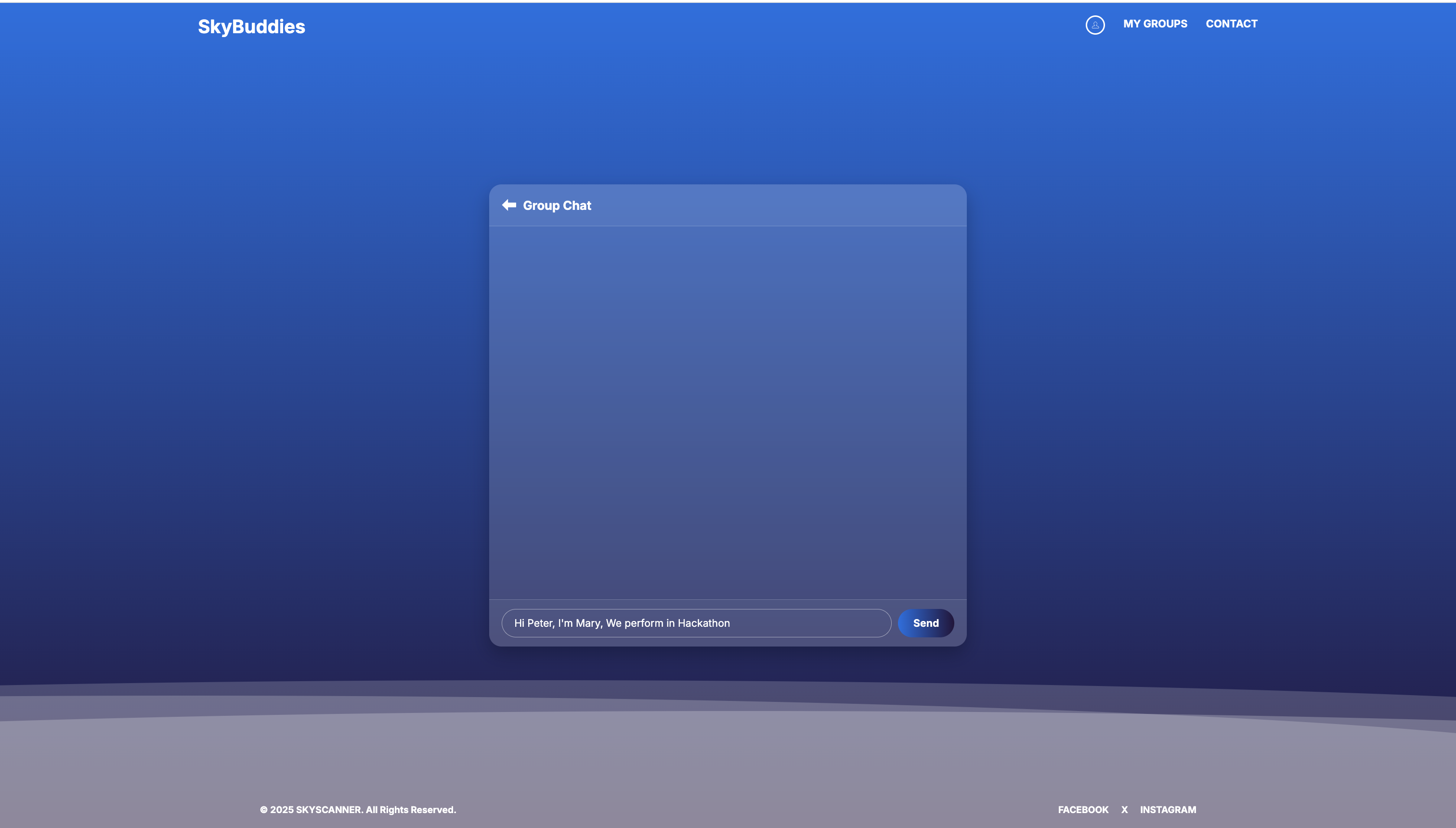Visit the INSTAGRAM footer link
This screenshot has width=1456, height=828.
coord(1168,809)
